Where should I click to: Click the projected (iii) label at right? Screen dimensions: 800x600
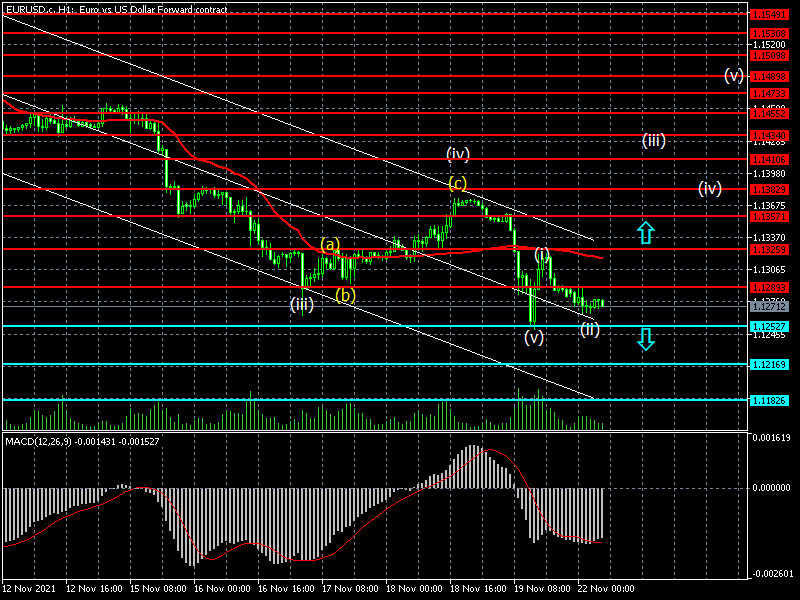tap(654, 140)
